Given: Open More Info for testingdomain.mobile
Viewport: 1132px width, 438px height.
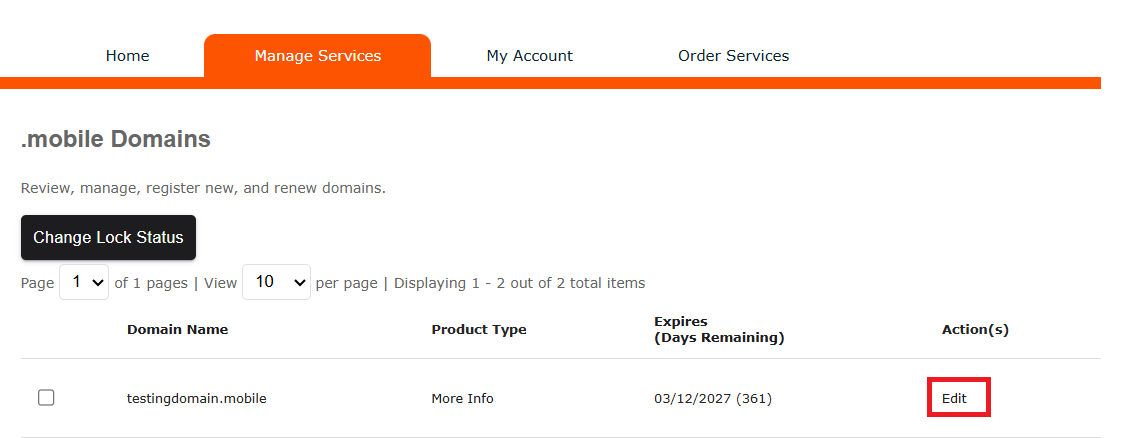Looking at the screenshot, I should coord(462,398).
